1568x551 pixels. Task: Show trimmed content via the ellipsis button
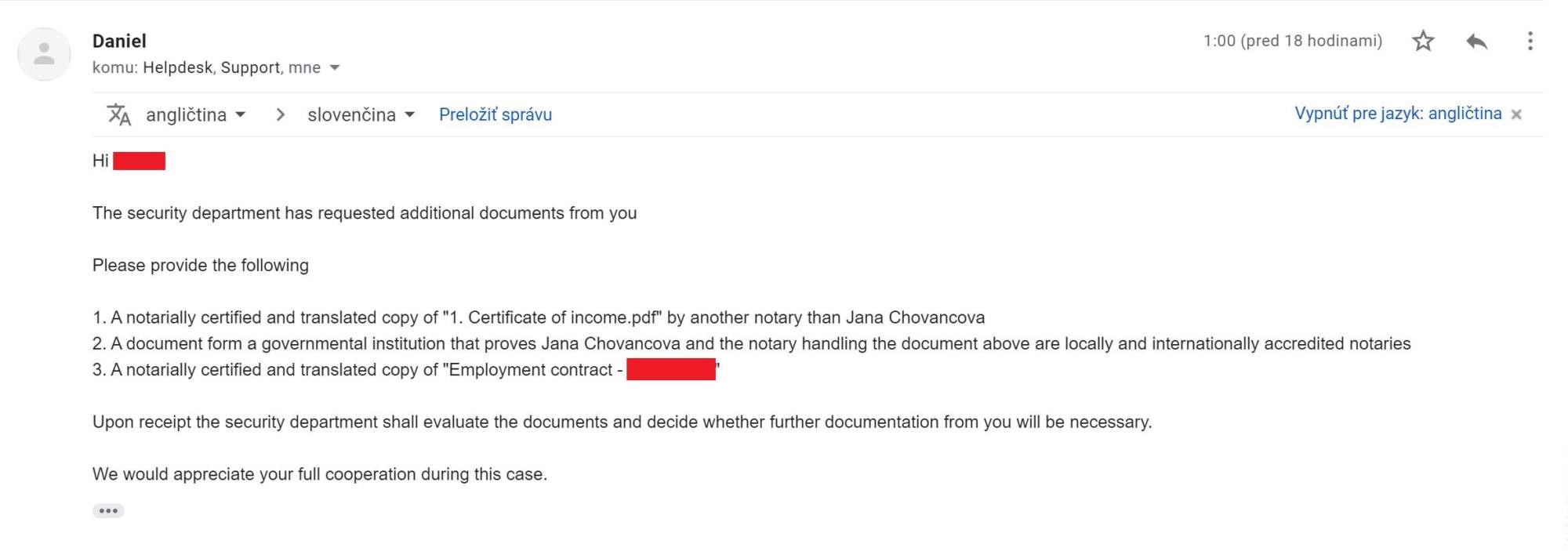click(x=108, y=511)
